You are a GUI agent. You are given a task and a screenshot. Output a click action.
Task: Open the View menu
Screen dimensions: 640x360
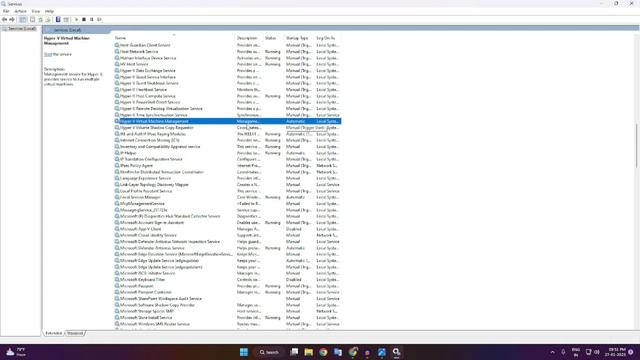tap(36, 11)
